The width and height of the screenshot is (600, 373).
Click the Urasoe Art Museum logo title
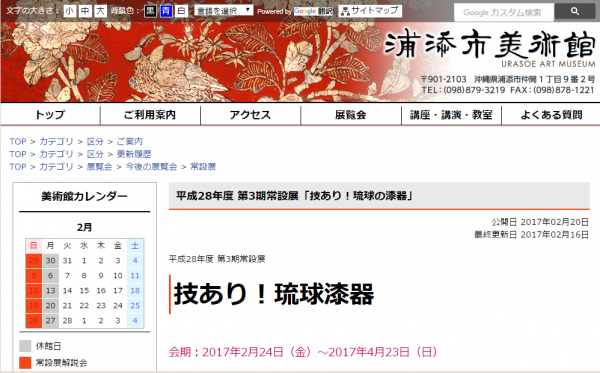tap(490, 48)
